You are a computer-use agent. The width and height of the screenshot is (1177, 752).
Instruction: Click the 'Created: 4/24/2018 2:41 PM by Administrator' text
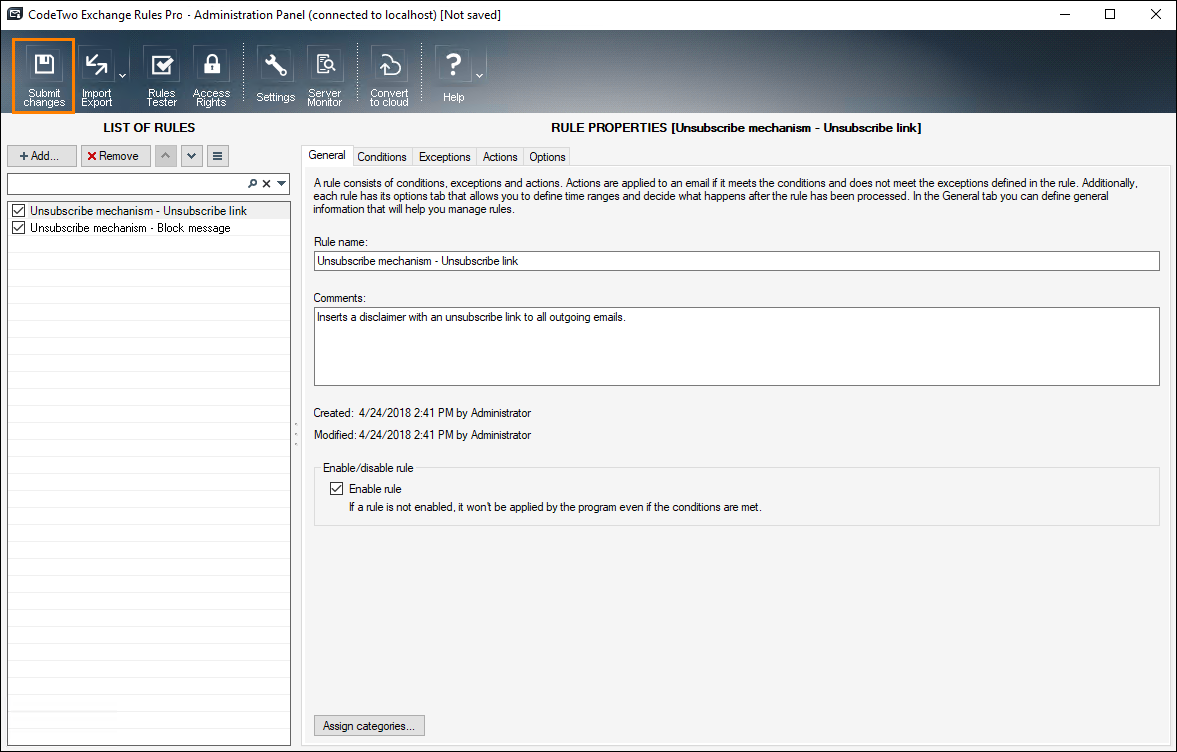[422, 413]
